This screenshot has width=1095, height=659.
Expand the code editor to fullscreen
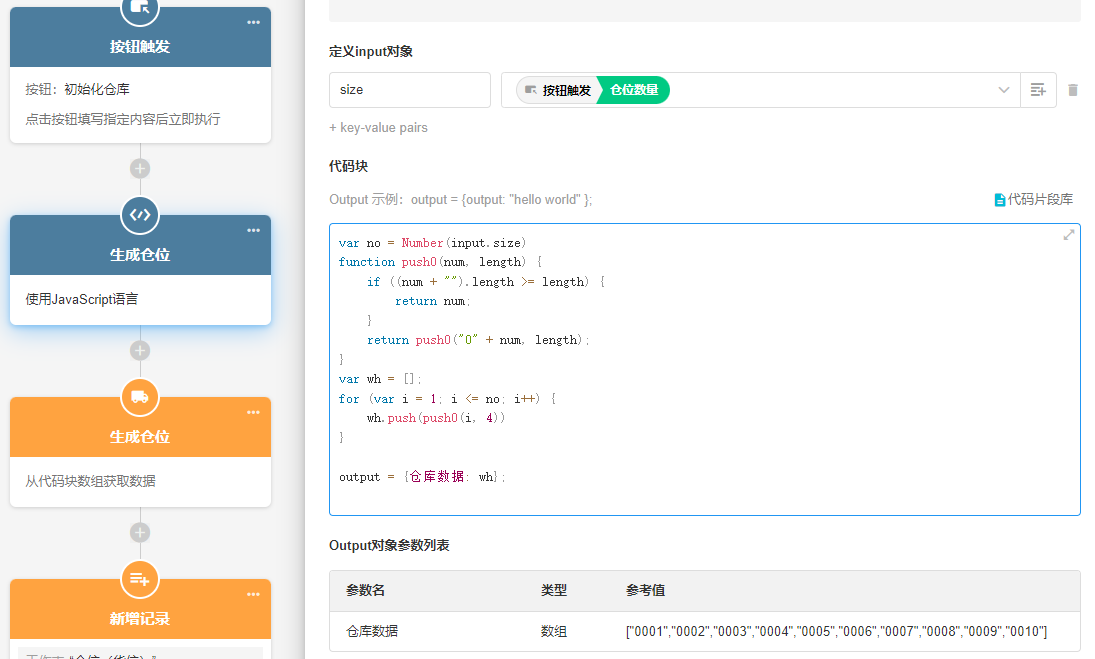[x=1068, y=235]
